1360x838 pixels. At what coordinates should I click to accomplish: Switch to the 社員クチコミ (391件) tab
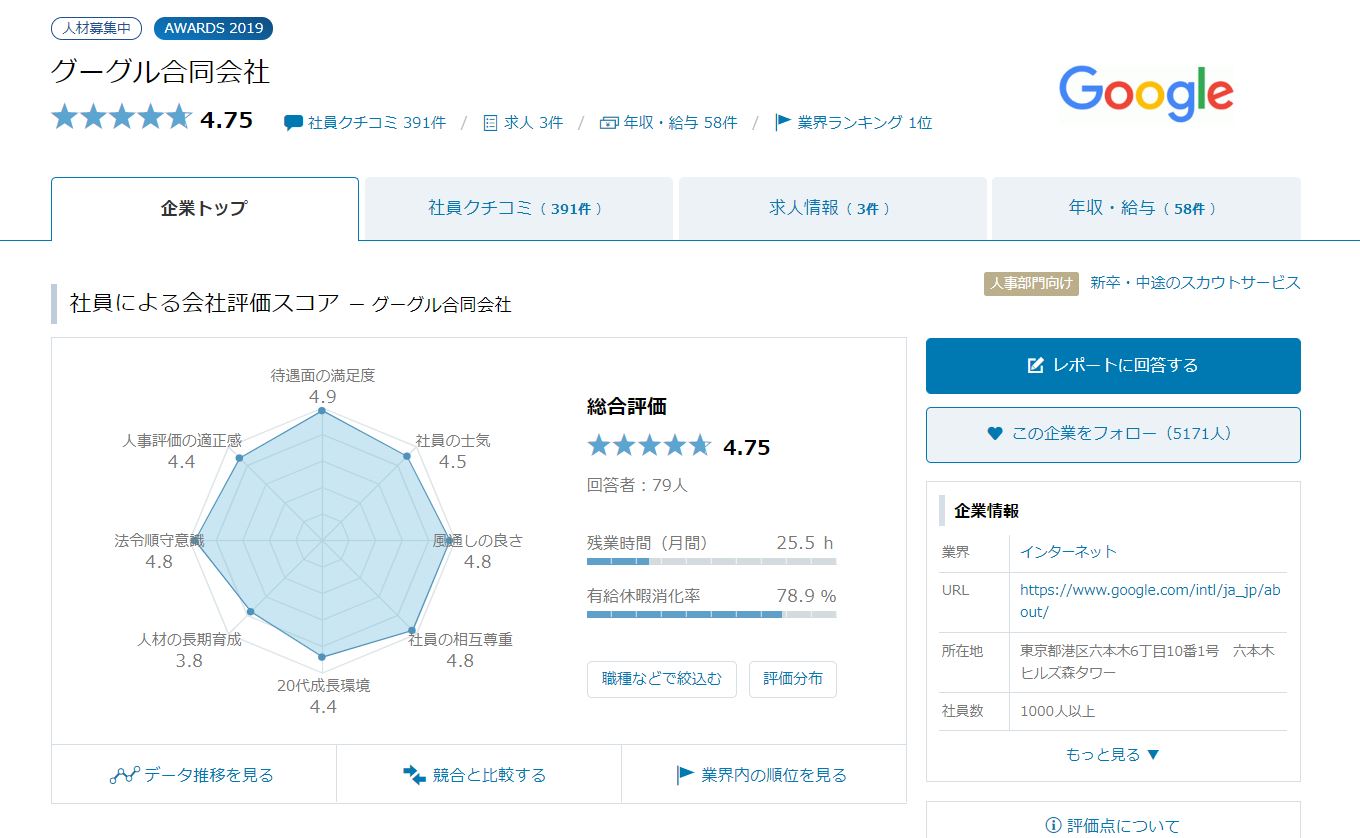pyautogui.click(x=517, y=208)
